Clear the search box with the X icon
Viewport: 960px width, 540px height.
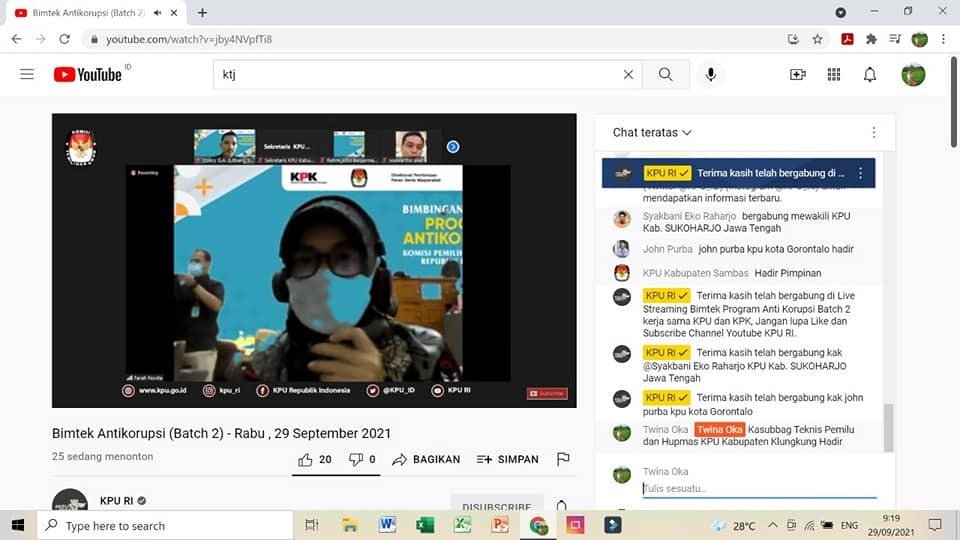(x=628, y=74)
